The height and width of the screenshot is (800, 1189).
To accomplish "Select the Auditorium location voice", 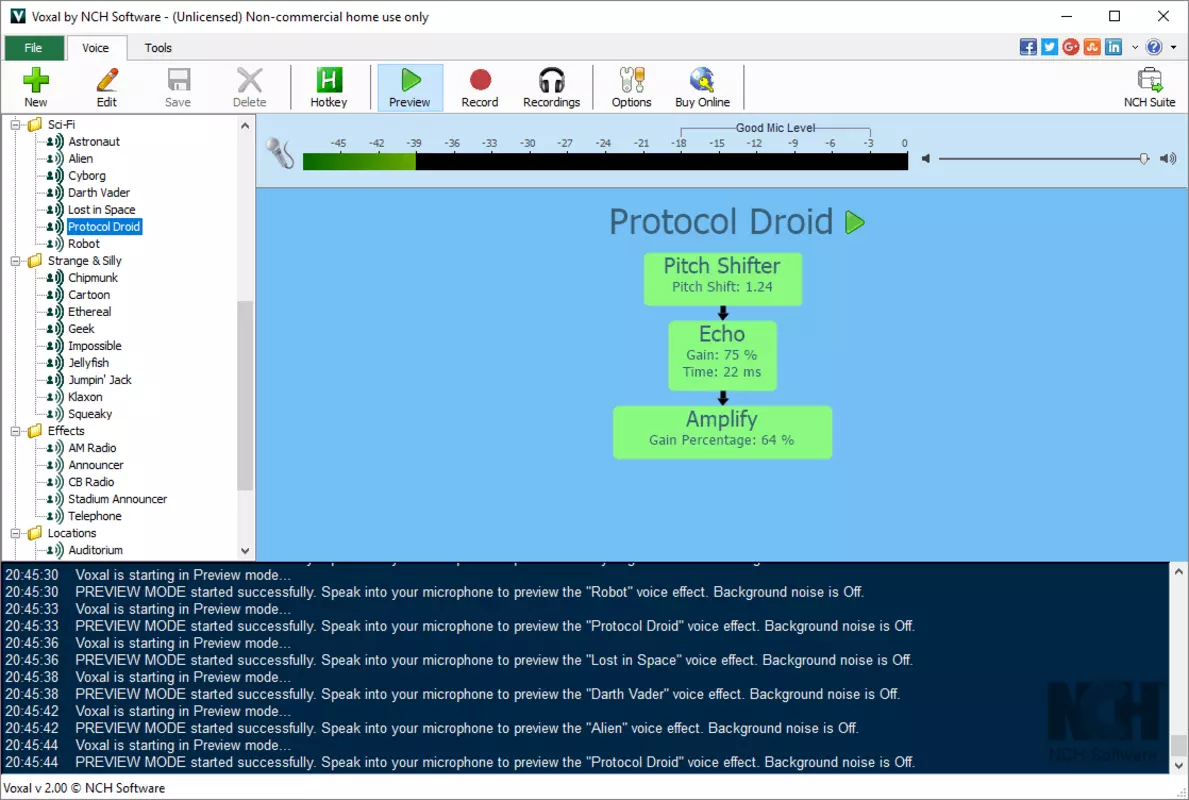I will click(x=96, y=551).
